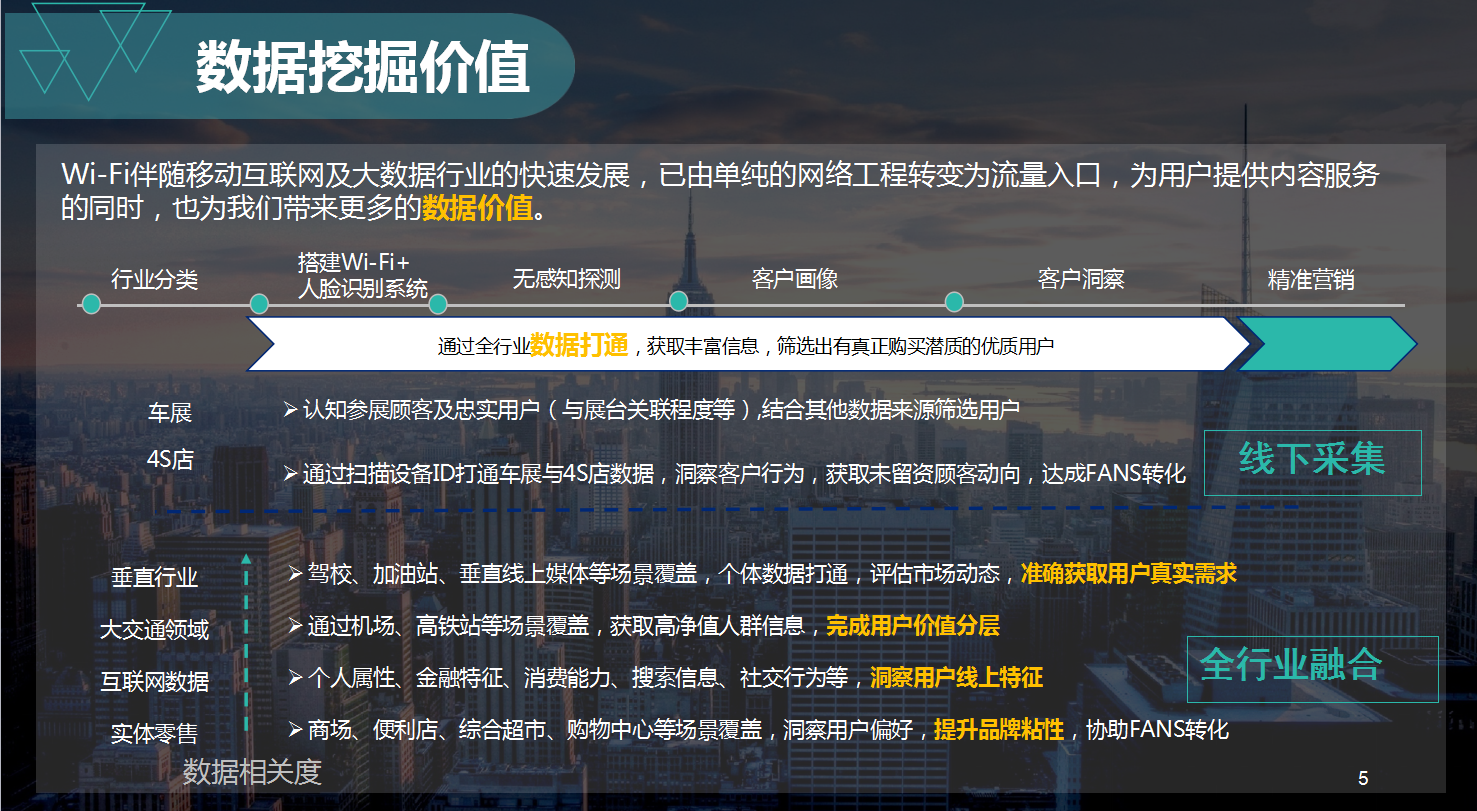Select the 全行业融合 box
Screen dimensions: 1477x811
coord(1311,668)
